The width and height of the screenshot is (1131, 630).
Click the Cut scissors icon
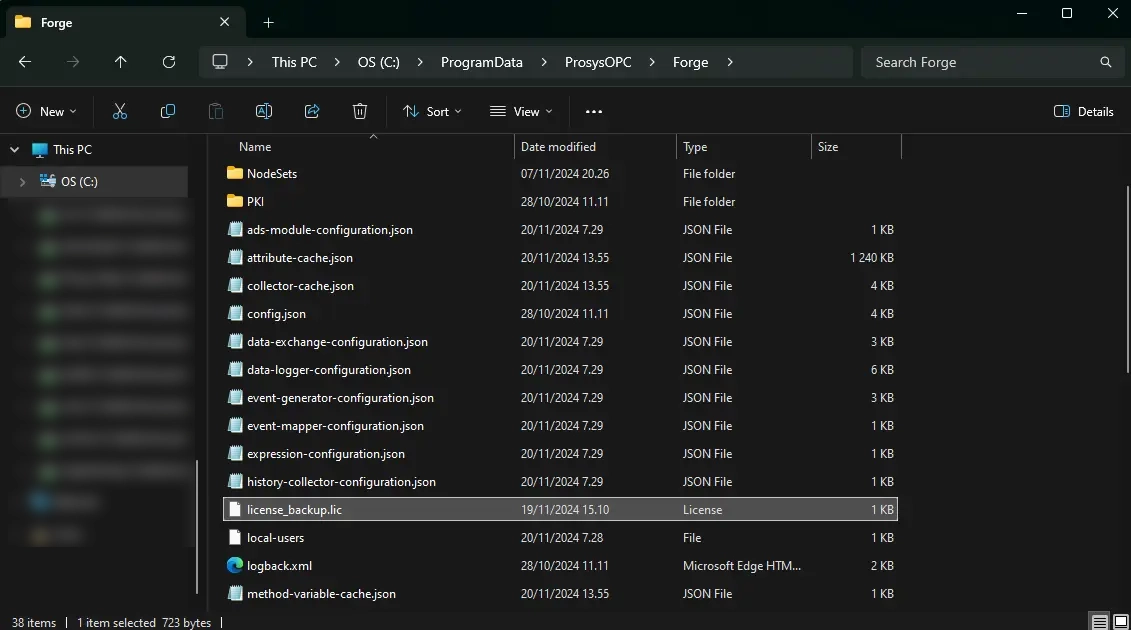(x=120, y=111)
